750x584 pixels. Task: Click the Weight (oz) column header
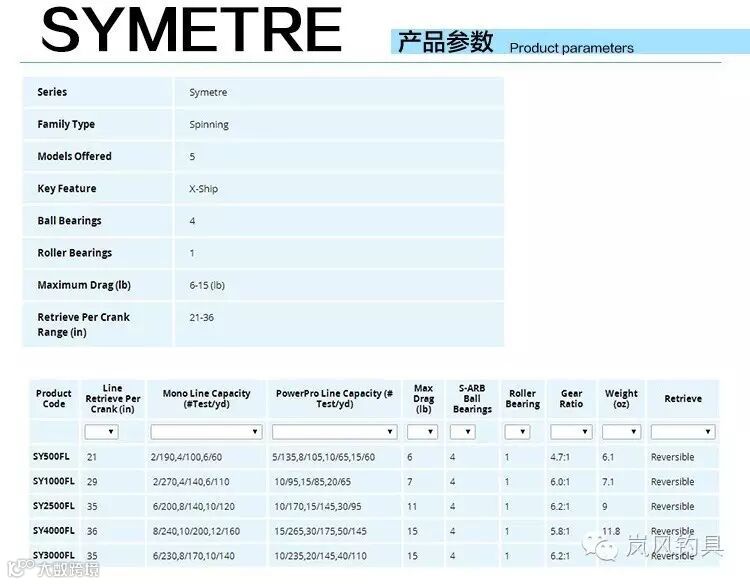tap(621, 398)
